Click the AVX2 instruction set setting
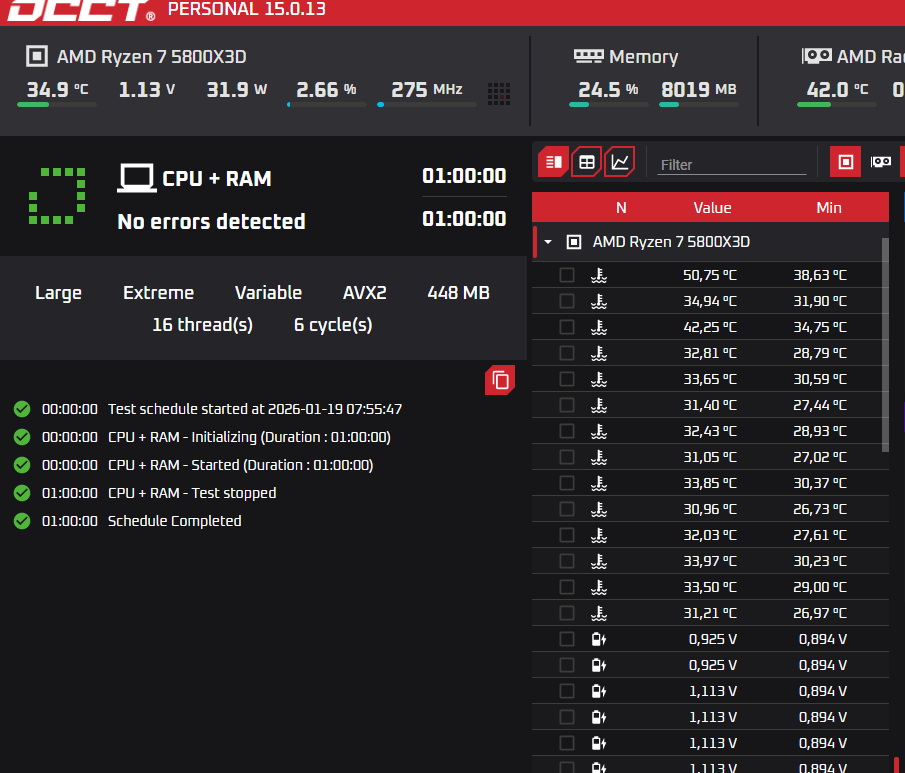The image size is (905, 773). 365,293
